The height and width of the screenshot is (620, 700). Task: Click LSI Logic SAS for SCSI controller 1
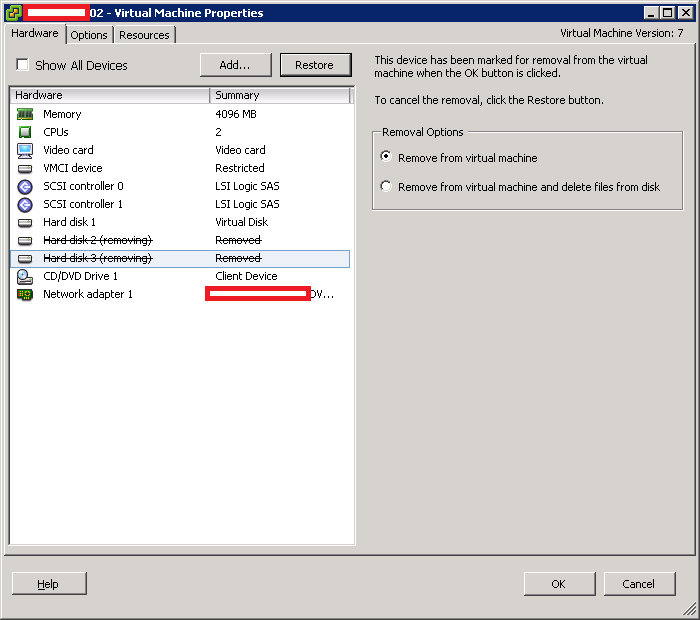click(x=247, y=204)
